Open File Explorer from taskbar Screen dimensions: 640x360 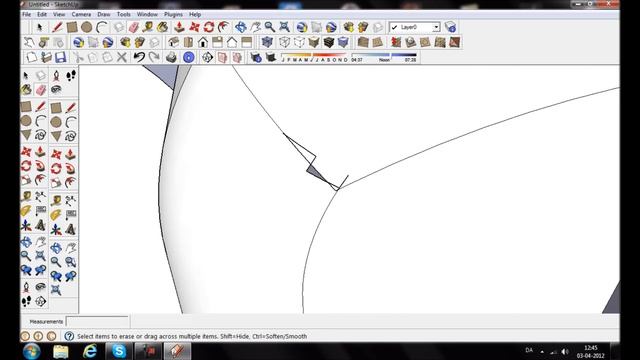pyautogui.click(x=61, y=351)
